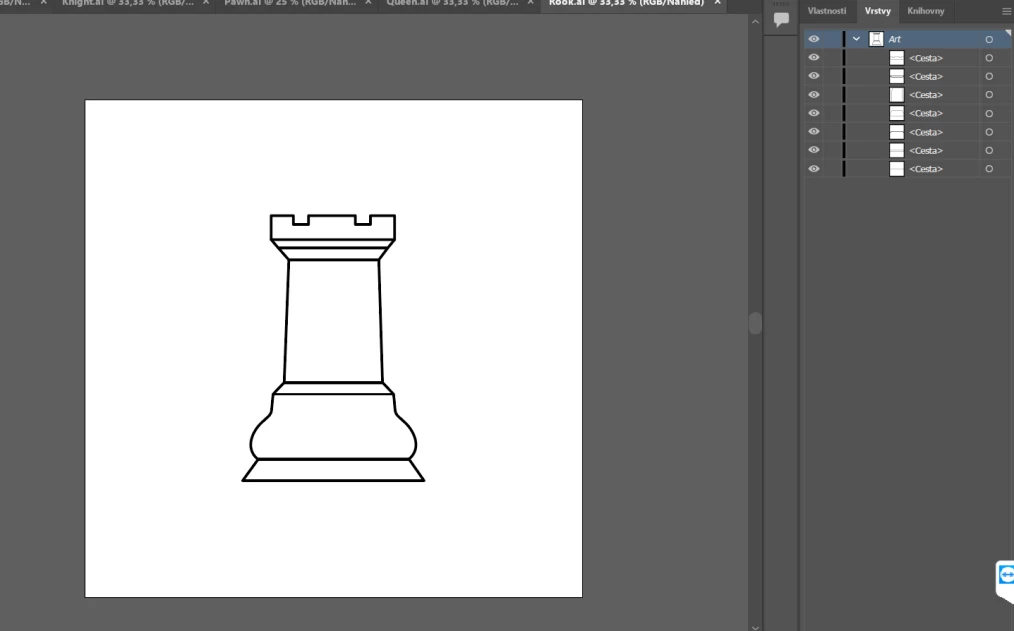The height and width of the screenshot is (631, 1014).
Task: Switch to the Vlastnosti panel tab
Action: tap(826, 11)
